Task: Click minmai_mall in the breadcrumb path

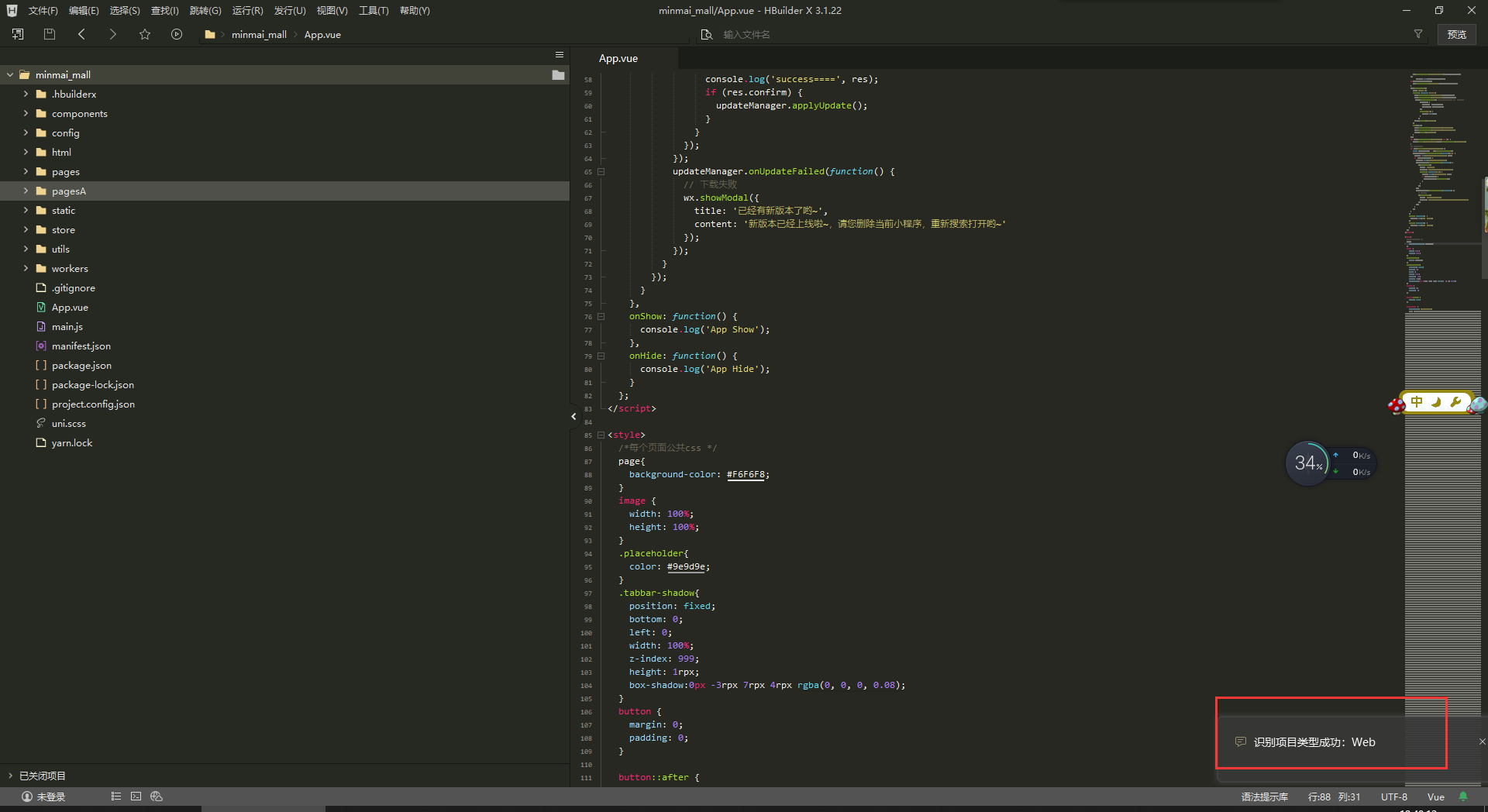Action: [259, 34]
